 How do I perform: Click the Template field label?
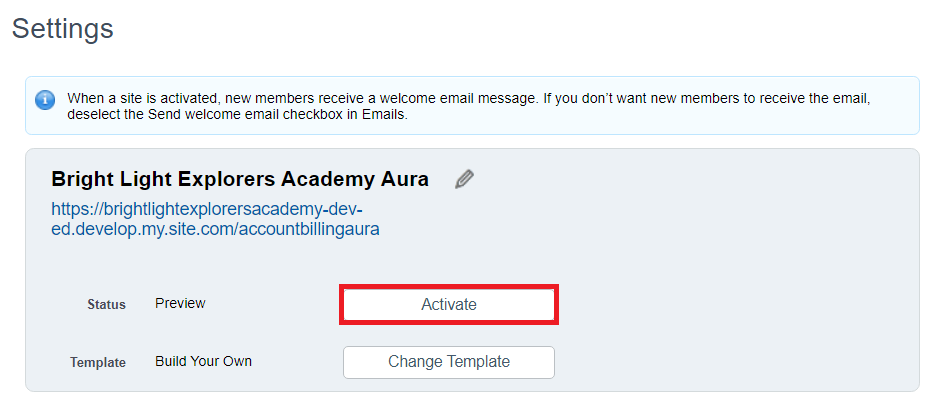pyautogui.click(x=98, y=362)
